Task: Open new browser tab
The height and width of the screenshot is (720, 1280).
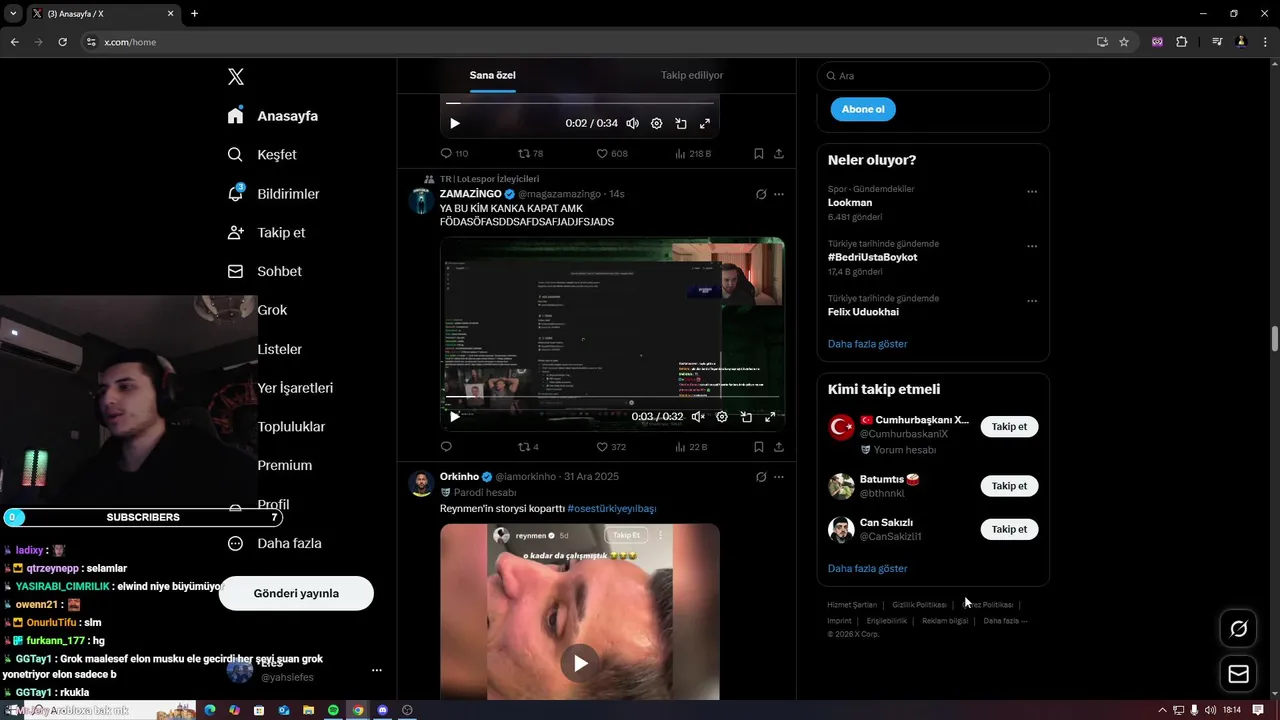Action: pos(194,14)
